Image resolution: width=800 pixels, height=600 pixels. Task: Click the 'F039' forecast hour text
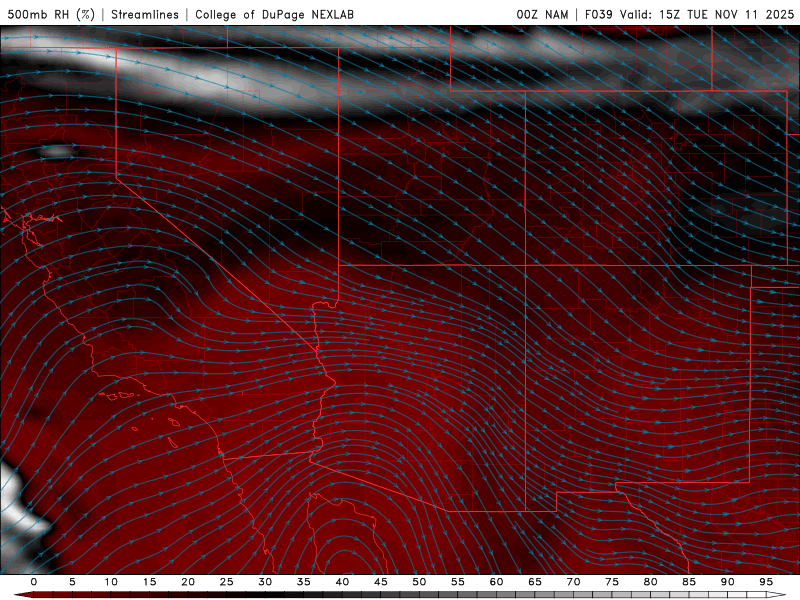(599, 14)
